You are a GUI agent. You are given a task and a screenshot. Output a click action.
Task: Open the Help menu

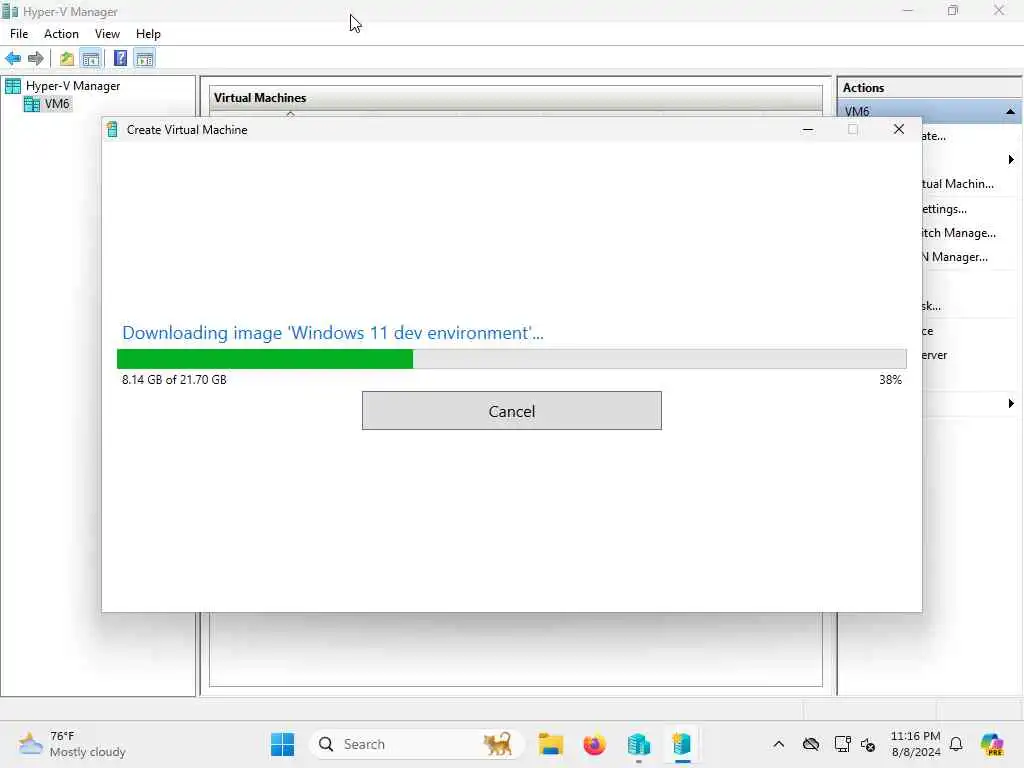(x=148, y=34)
